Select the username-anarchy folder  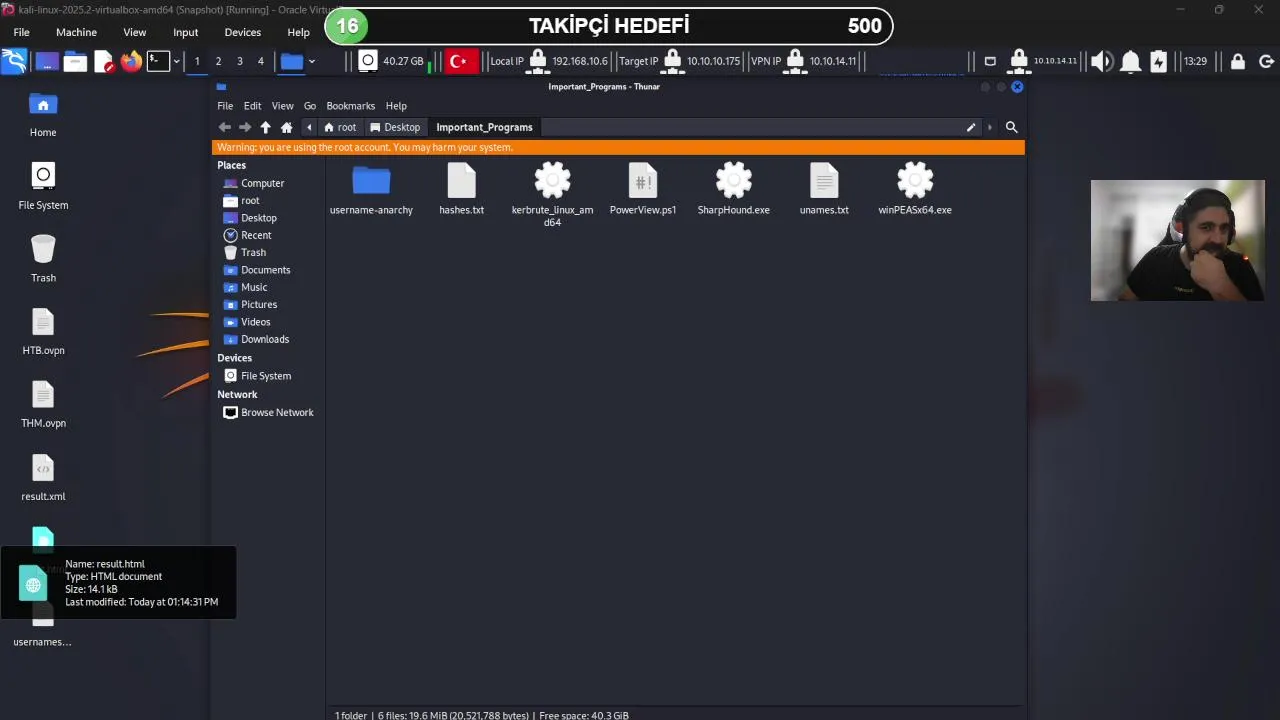(x=371, y=189)
